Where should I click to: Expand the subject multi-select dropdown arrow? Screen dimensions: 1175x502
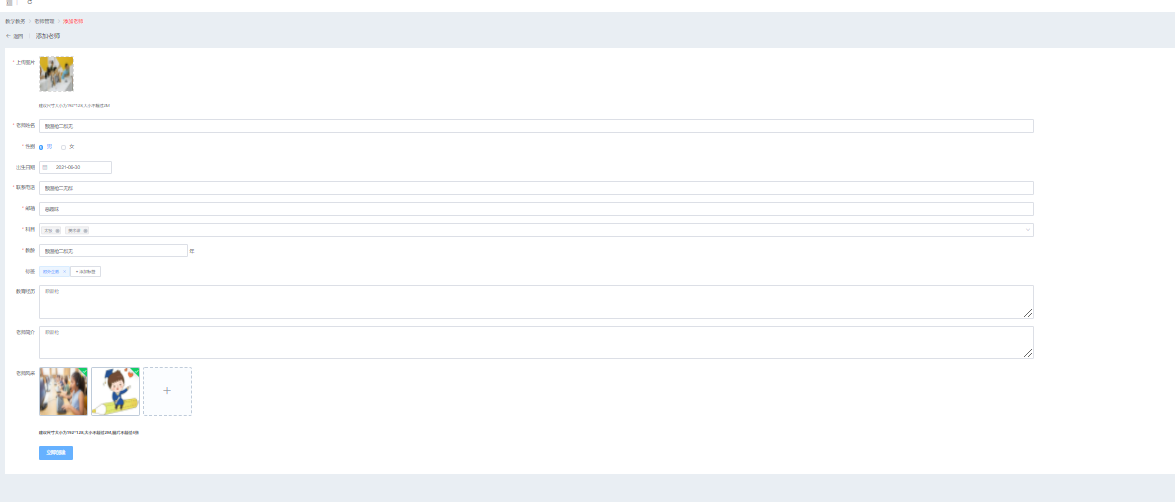tap(1027, 230)
